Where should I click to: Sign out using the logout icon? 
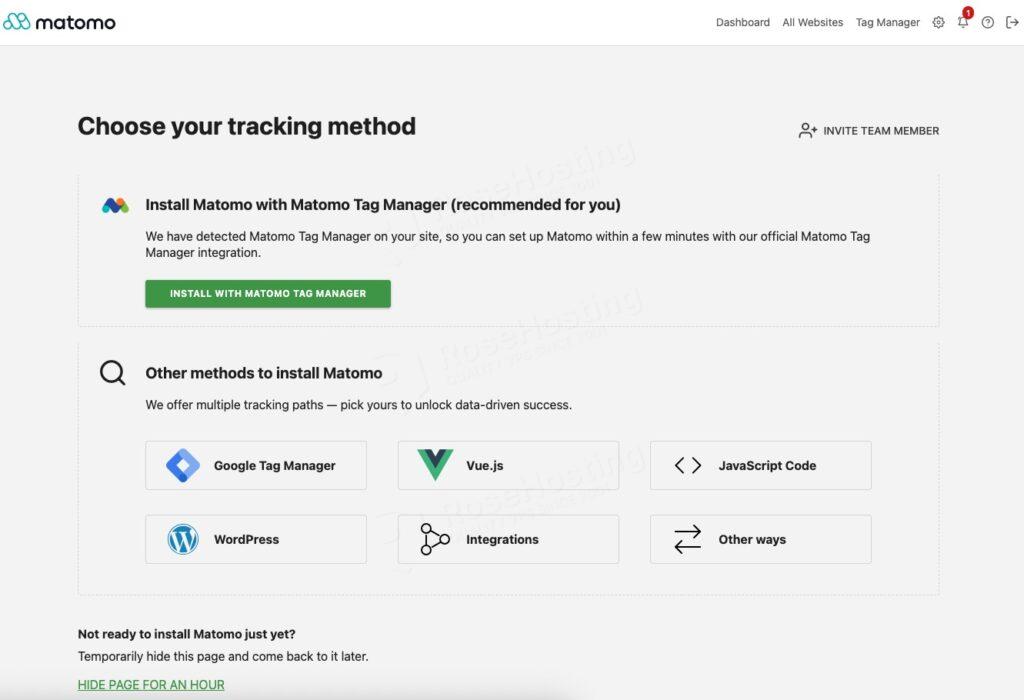click(1012, 22)
